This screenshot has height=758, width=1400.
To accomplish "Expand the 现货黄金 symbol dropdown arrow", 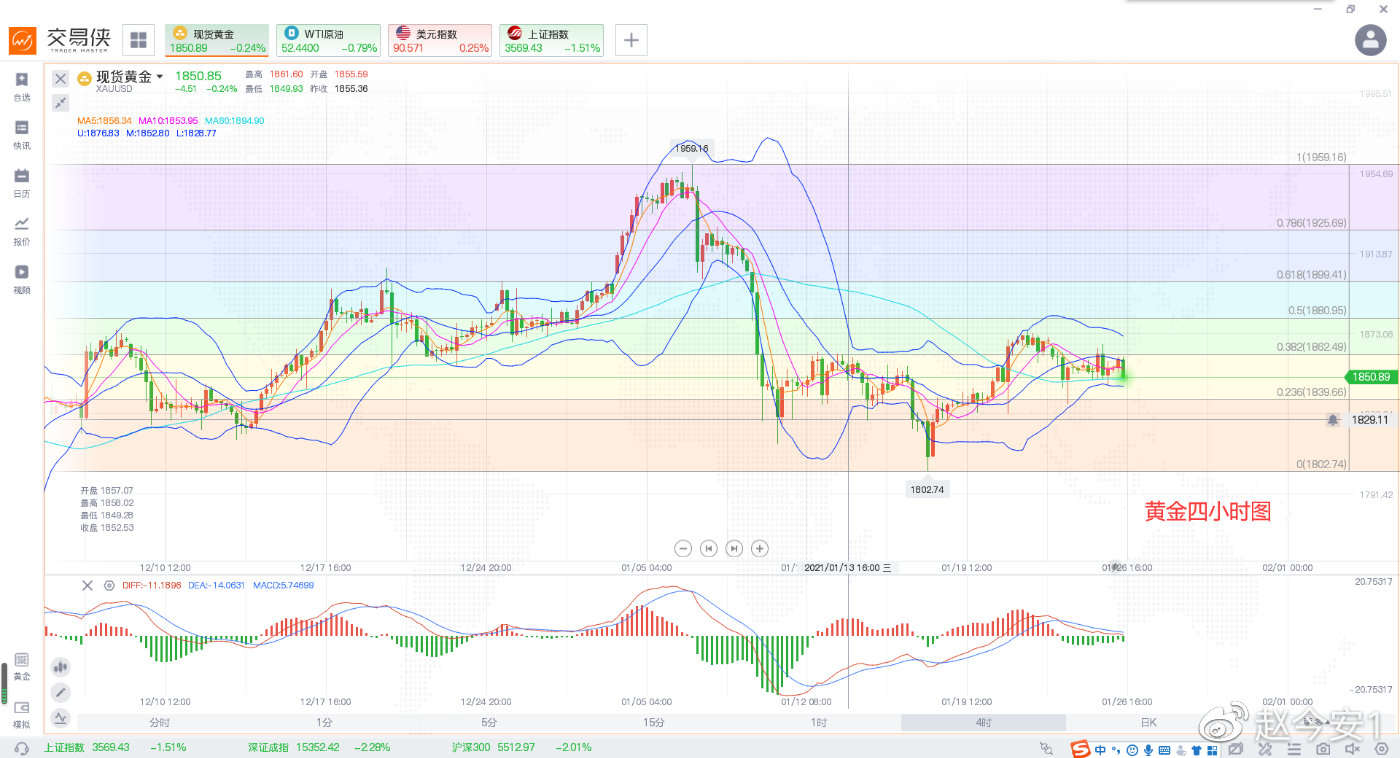I will [159, 76].
